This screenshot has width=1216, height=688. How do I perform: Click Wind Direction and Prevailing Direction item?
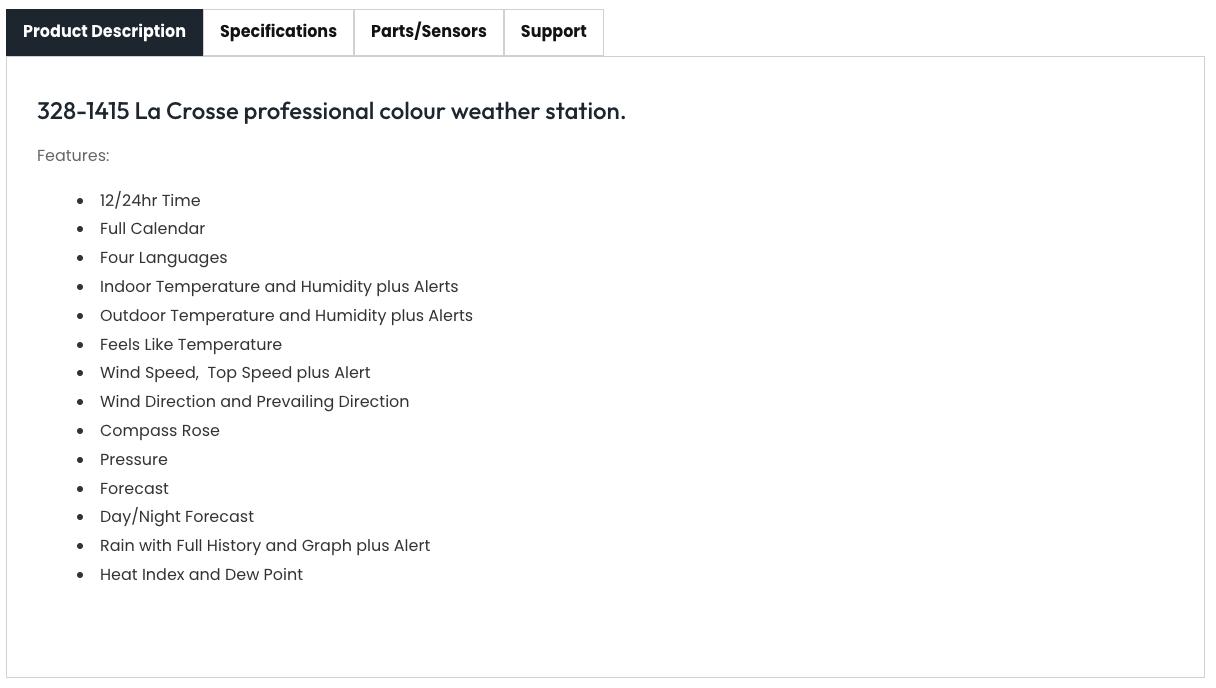point(254,402)
